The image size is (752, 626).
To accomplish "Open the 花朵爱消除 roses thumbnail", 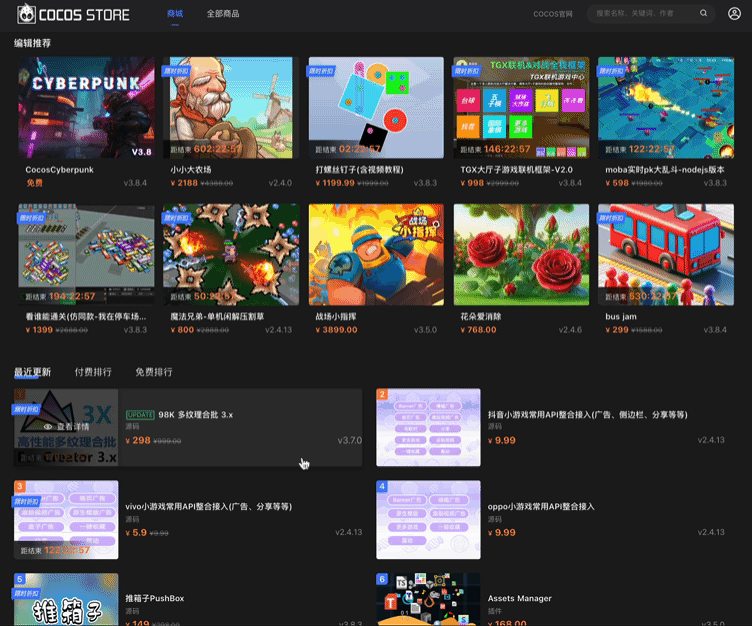I will (x=521, y=254).
